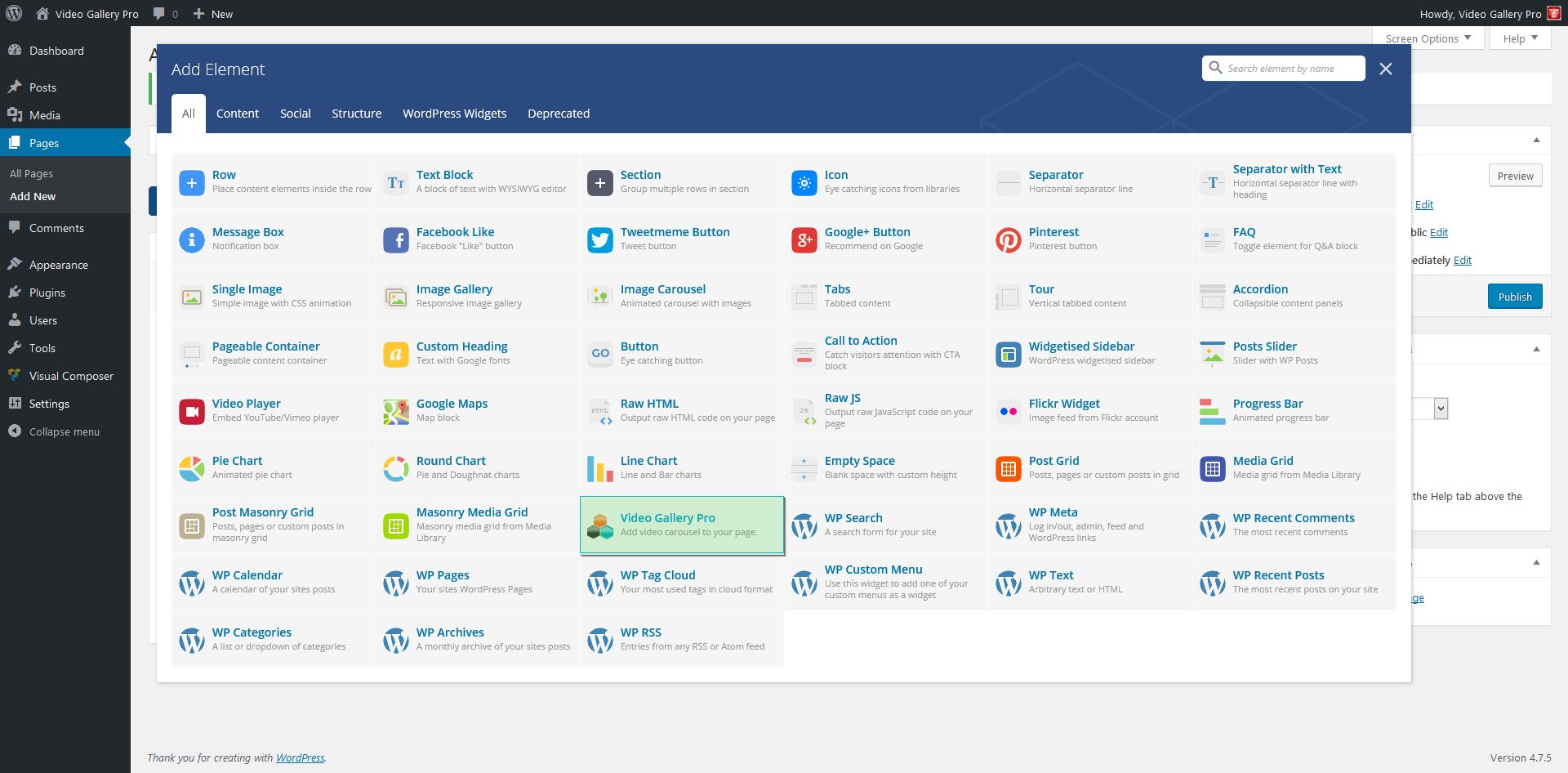
Task: Click the blue Icon element symbol
Action: click(x=804, y=183)
